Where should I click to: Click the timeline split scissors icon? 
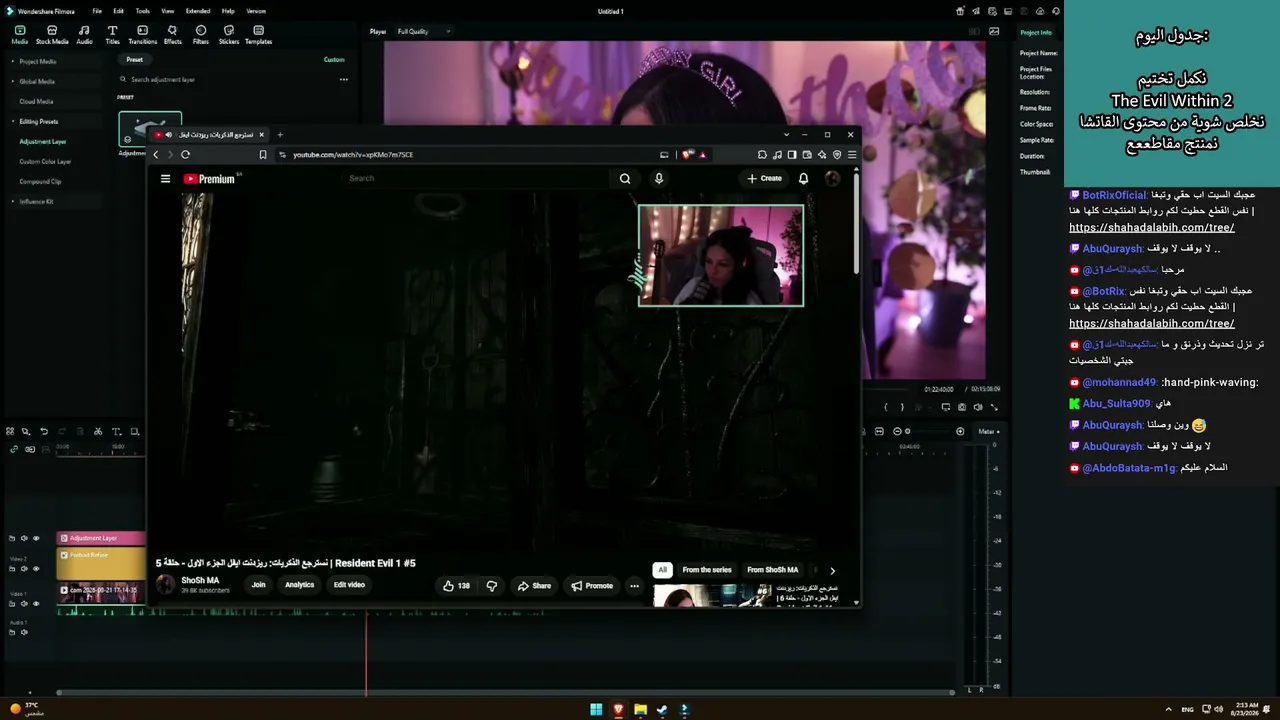click(x=98, y=431)
